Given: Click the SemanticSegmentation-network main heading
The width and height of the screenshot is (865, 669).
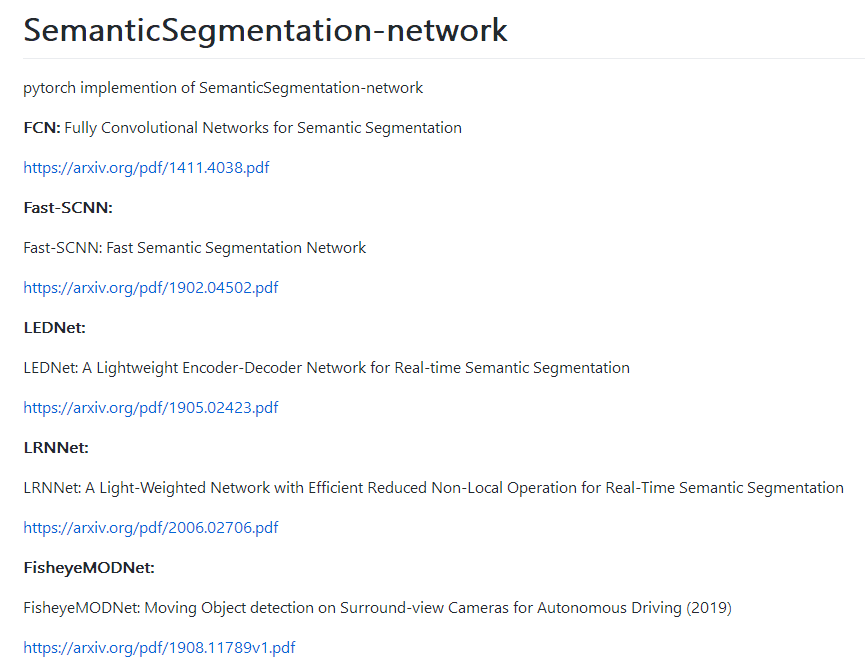Looking at the screenshot, I should pyautogui.click(x=265, y=30).
